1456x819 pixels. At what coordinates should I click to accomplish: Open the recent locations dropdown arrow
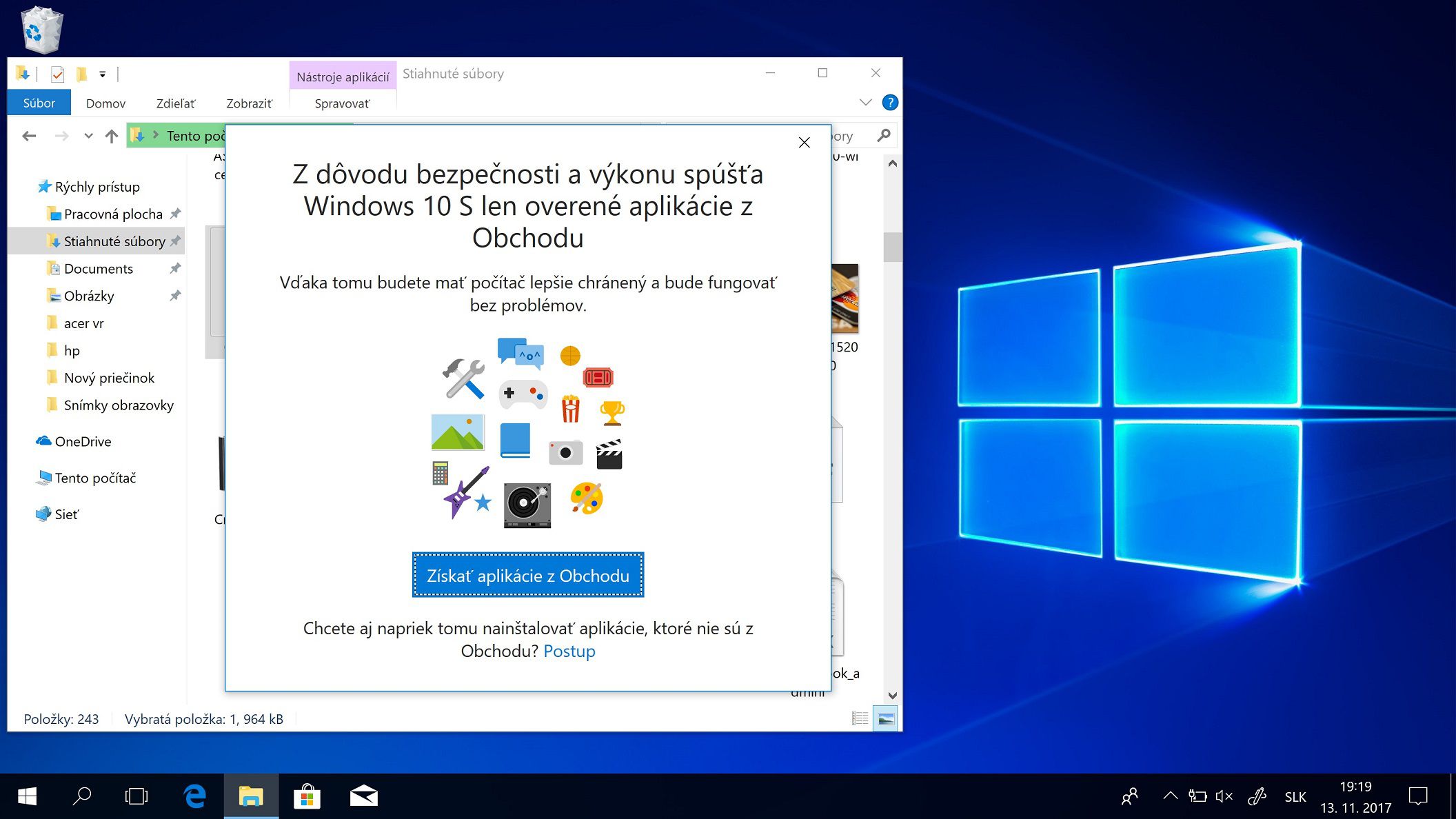point(88,136)
